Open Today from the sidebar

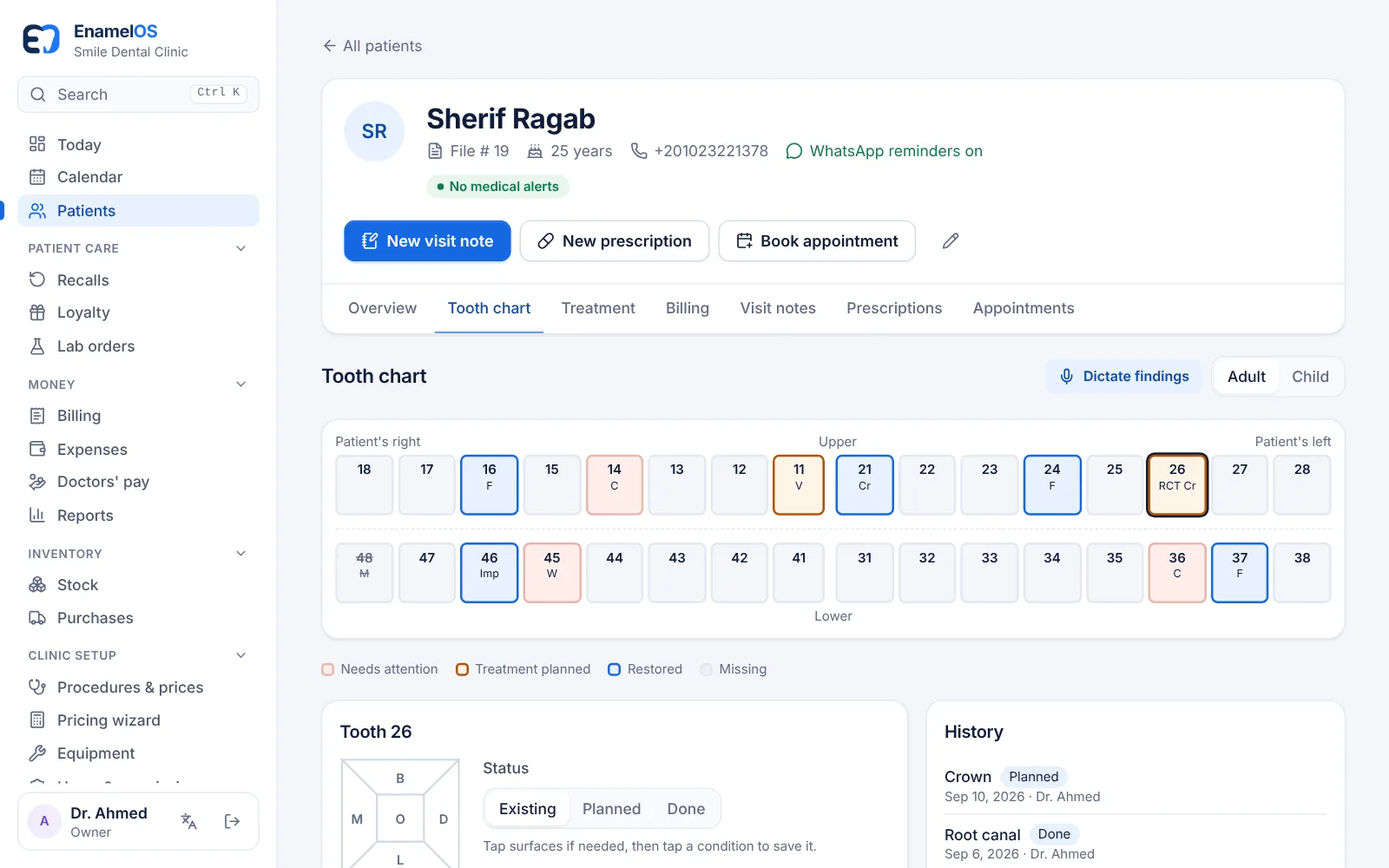138,145
